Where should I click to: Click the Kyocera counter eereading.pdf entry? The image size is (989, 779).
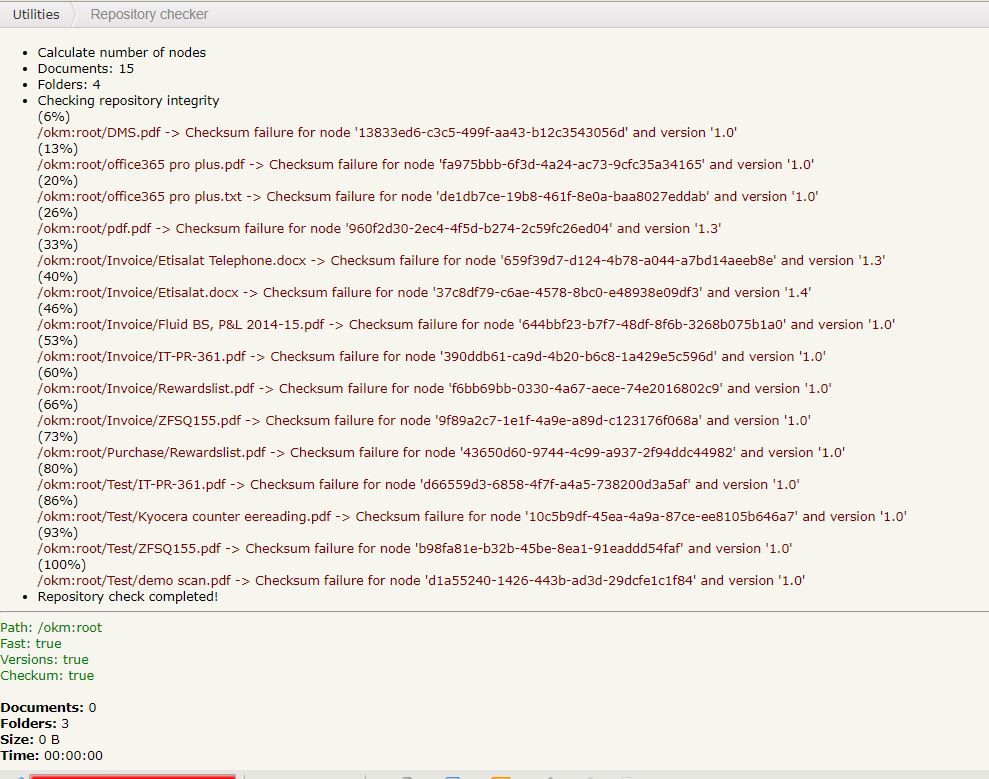[472, 516]
